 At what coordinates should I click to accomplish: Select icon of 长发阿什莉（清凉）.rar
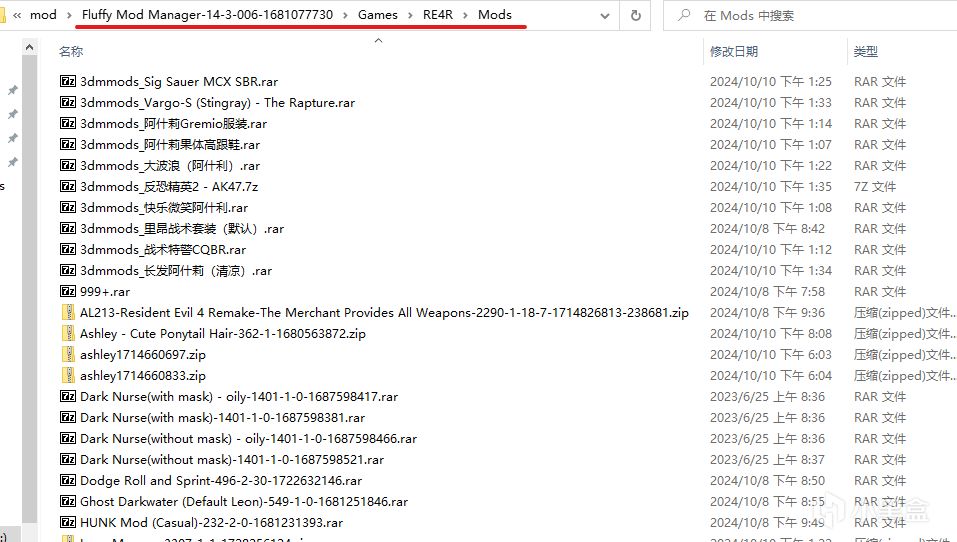click(68, 270)
